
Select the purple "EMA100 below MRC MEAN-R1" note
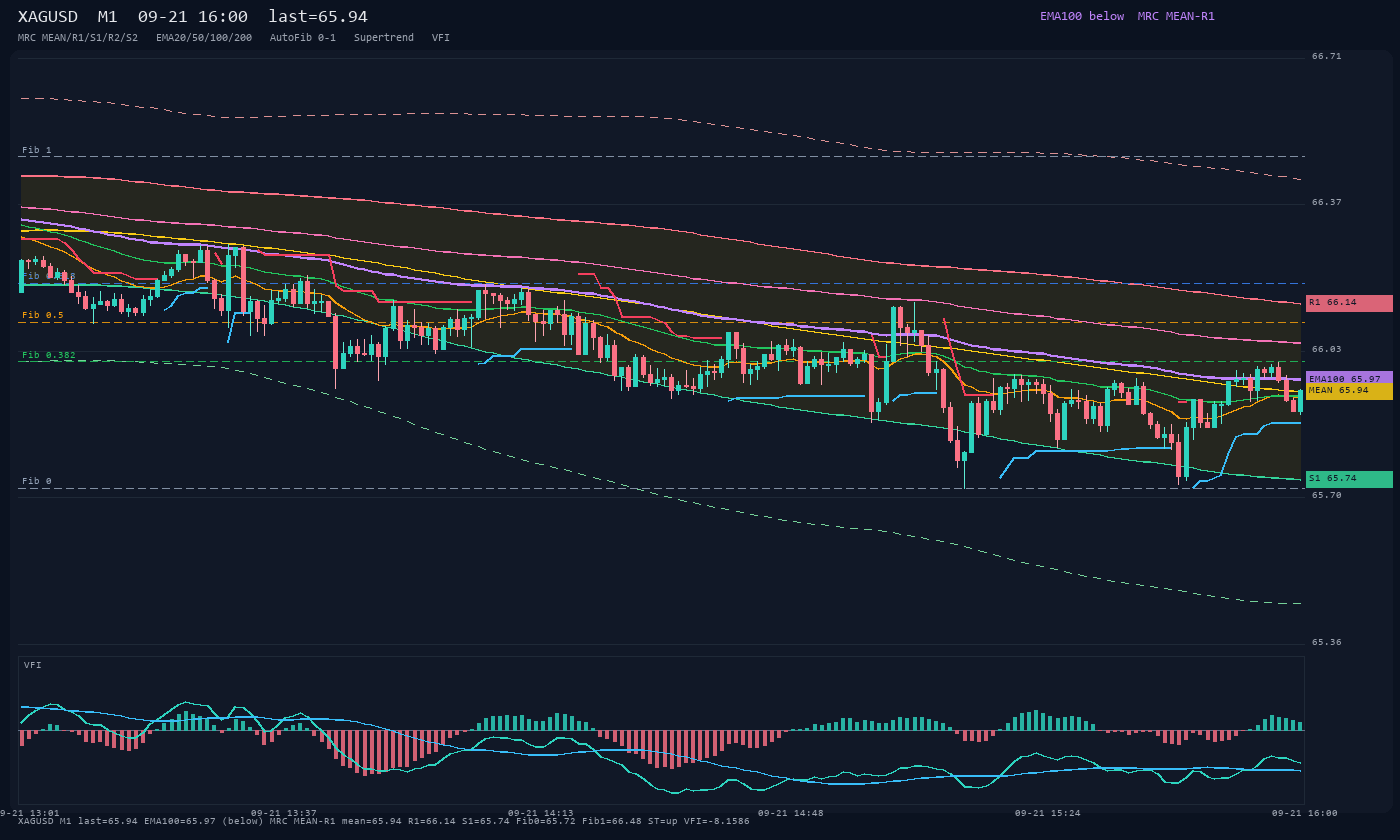[x=1127, y=16]
